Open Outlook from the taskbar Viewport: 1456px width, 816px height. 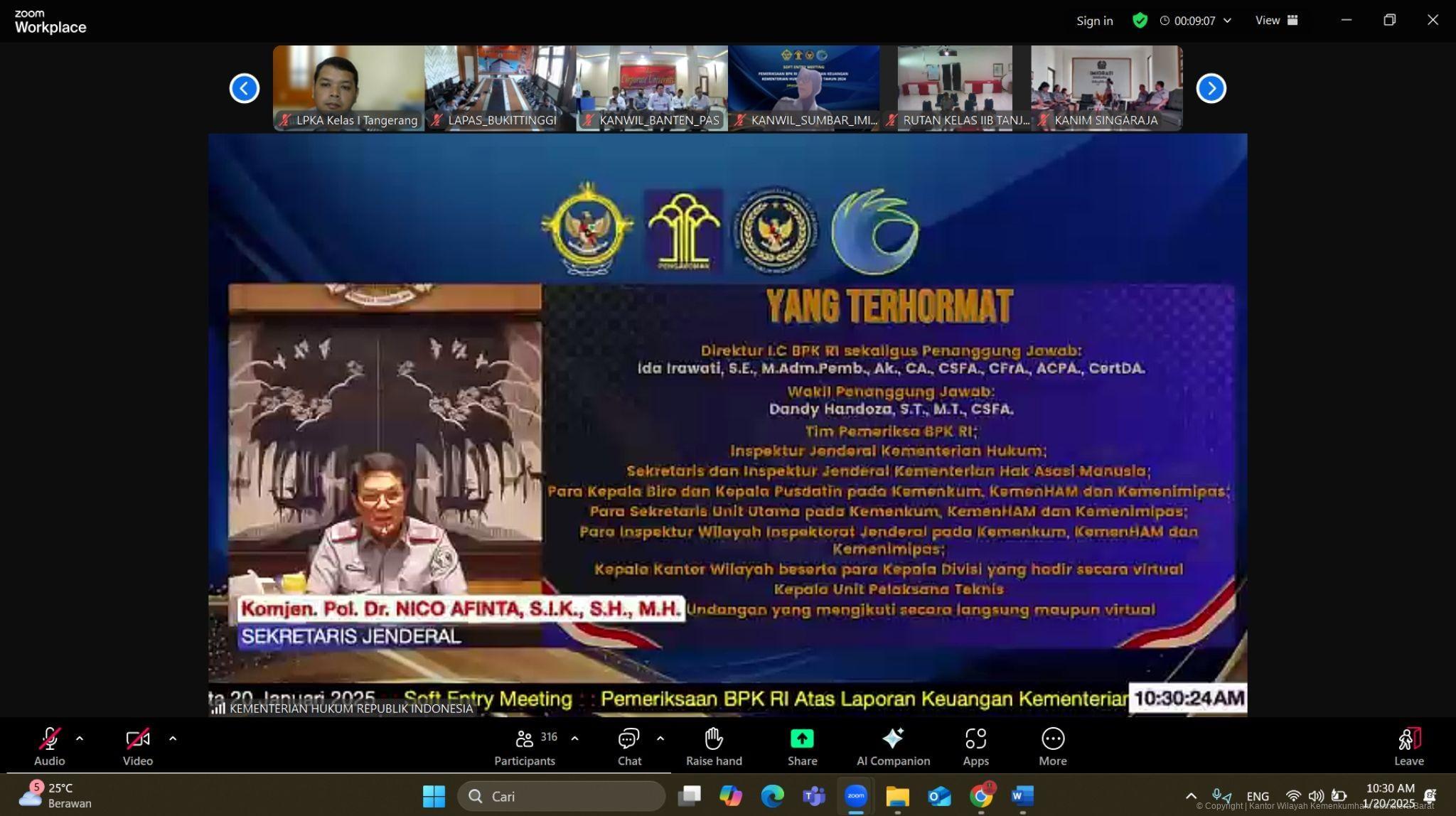coord(939,796)
